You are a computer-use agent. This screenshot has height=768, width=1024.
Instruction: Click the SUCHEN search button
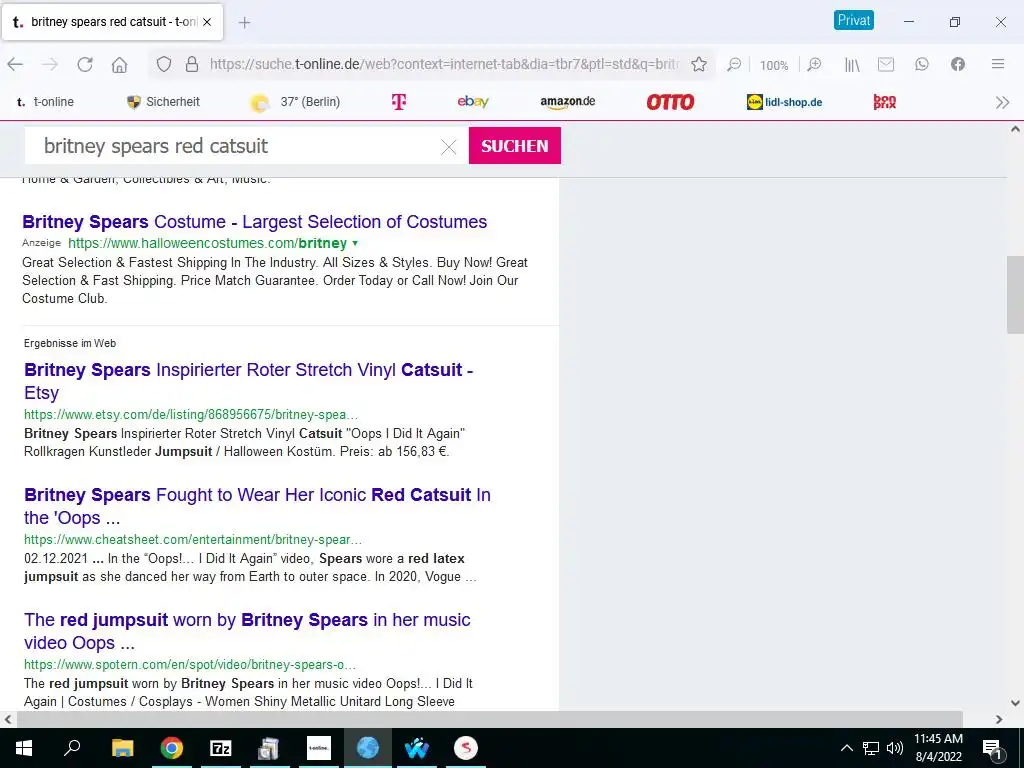[515, 146]
